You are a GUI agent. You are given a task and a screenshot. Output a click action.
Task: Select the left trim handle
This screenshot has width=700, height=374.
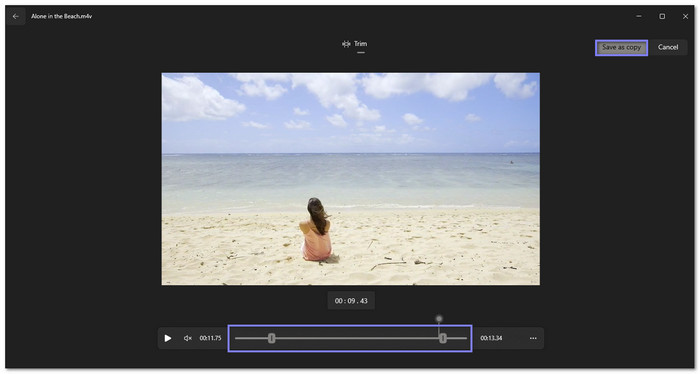point(271,338)
